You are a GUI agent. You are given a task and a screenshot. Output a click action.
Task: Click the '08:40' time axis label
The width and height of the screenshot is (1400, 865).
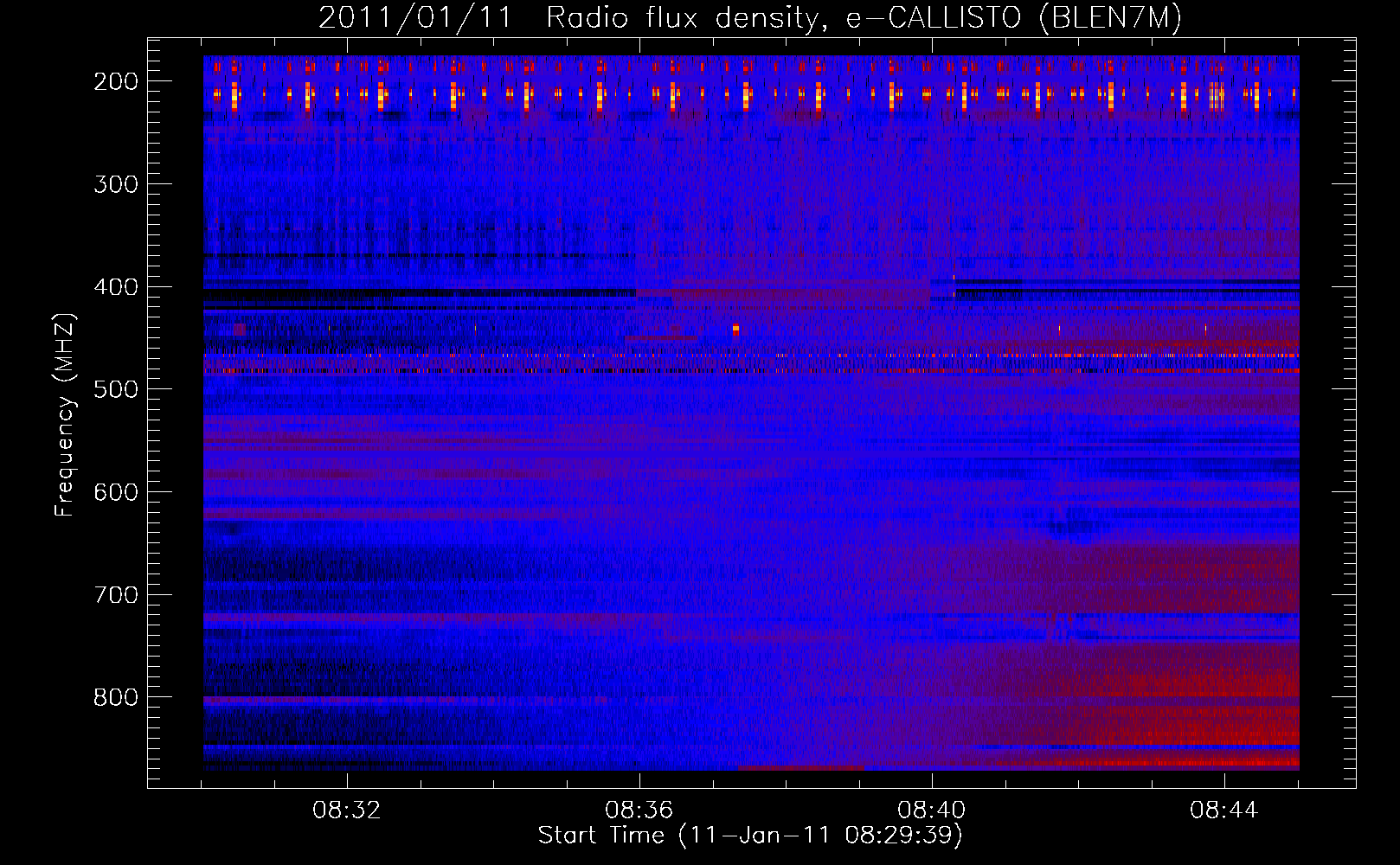pos(932,811)
